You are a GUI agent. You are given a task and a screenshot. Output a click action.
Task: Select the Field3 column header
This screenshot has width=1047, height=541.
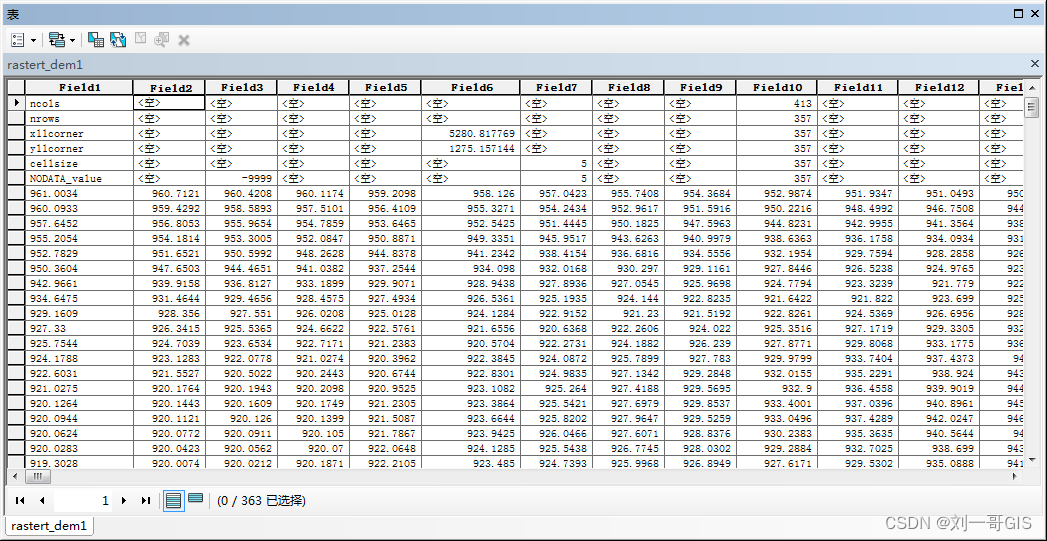pos(241,87)
